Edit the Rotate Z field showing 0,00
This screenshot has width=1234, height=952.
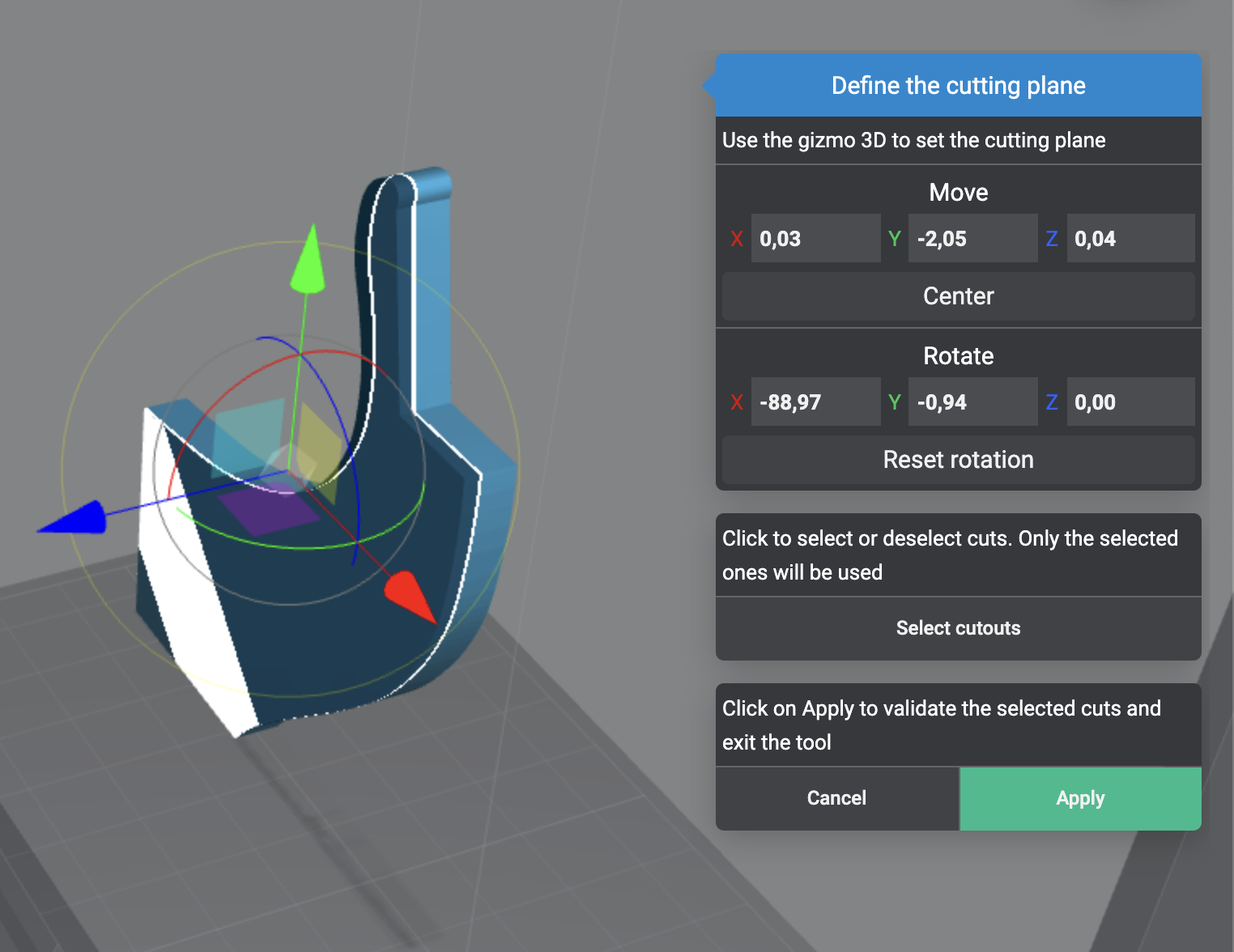coord(1130,402)
